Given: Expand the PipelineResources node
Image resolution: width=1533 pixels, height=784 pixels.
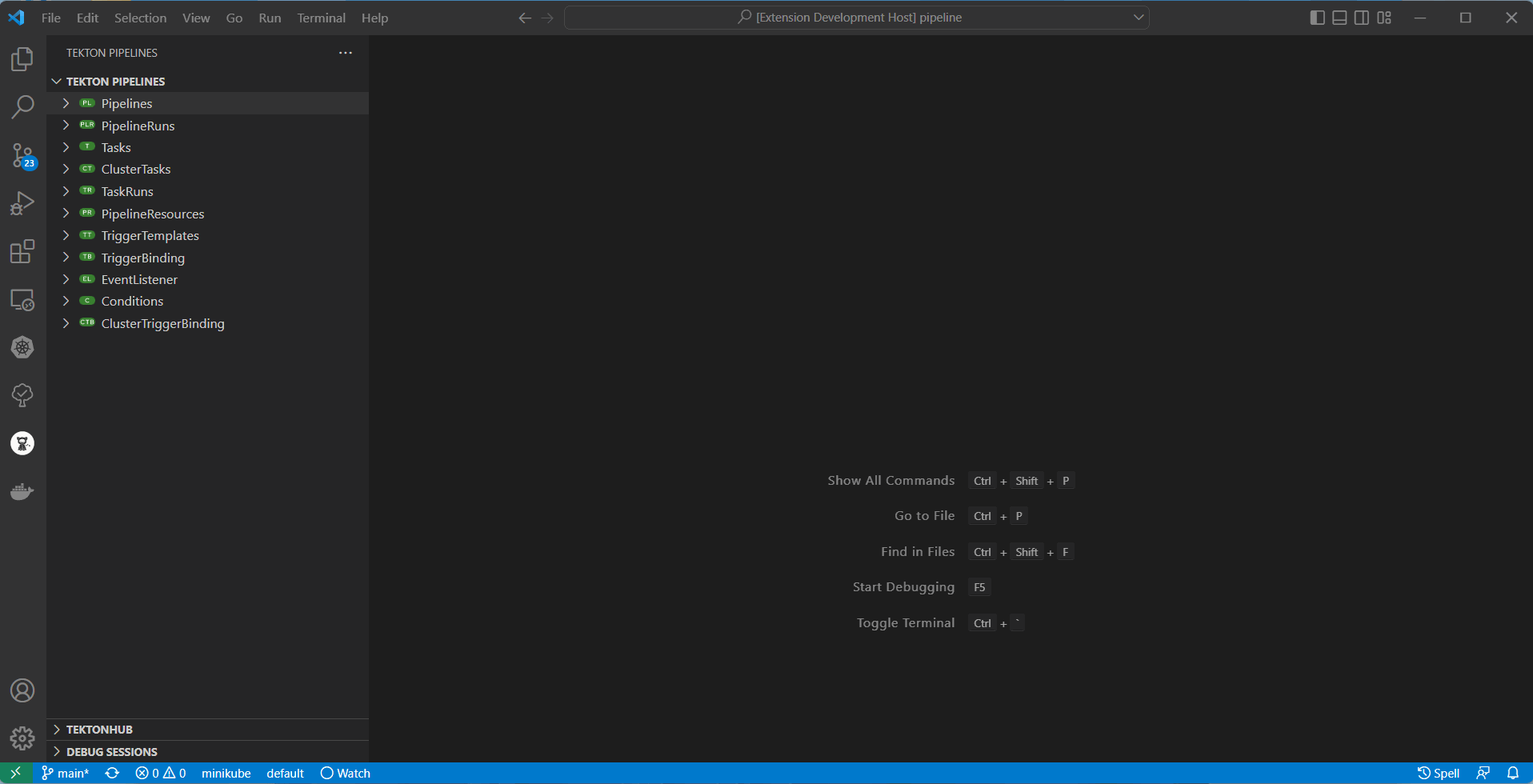Looking at the screenshot, I should point(66,214).
